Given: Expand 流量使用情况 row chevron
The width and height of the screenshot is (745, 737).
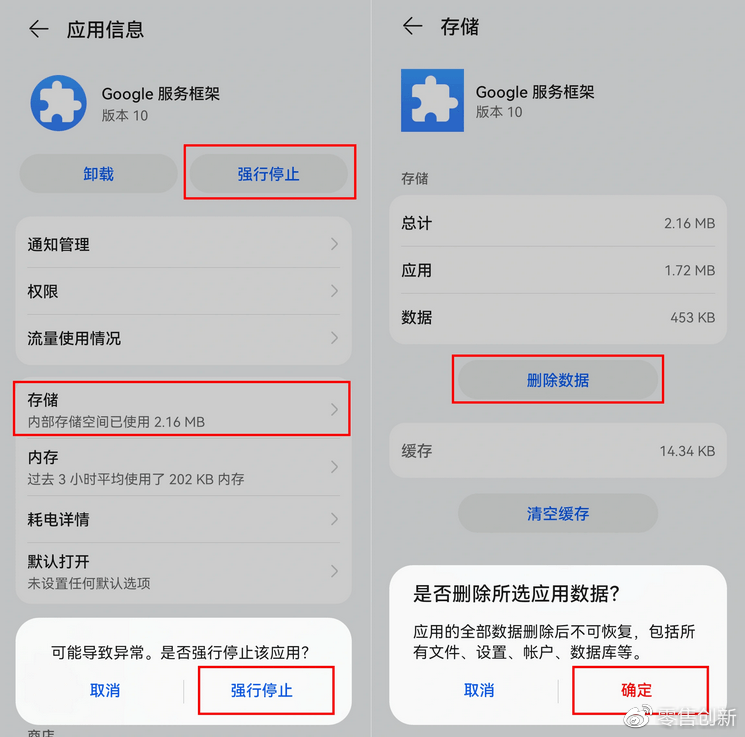Looking at the screenshot, I should [x=334, y=338].
